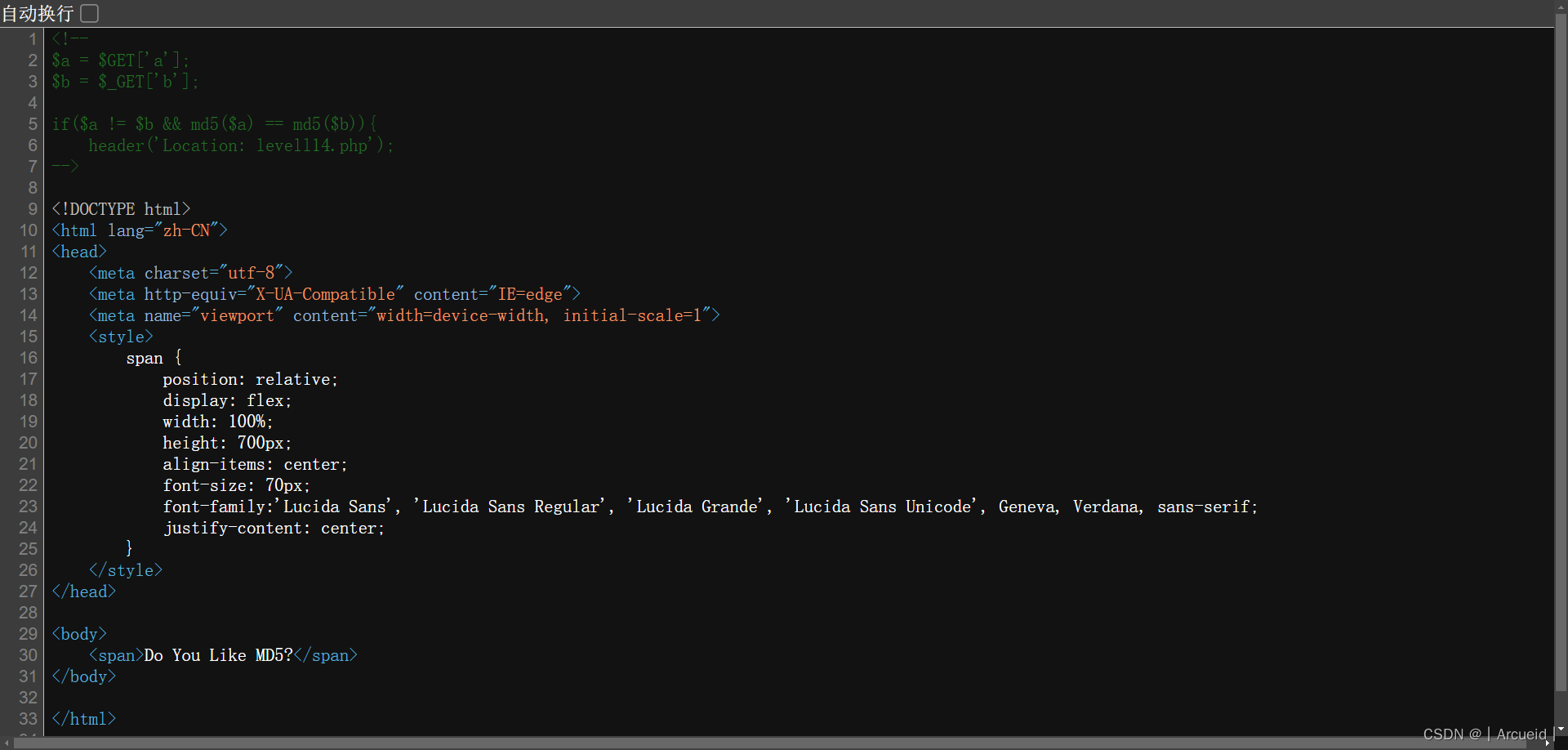Click the if md5($a) == md5($b) line
Viewport: 1568px width, 750px height.
click(x=215, y=124)
